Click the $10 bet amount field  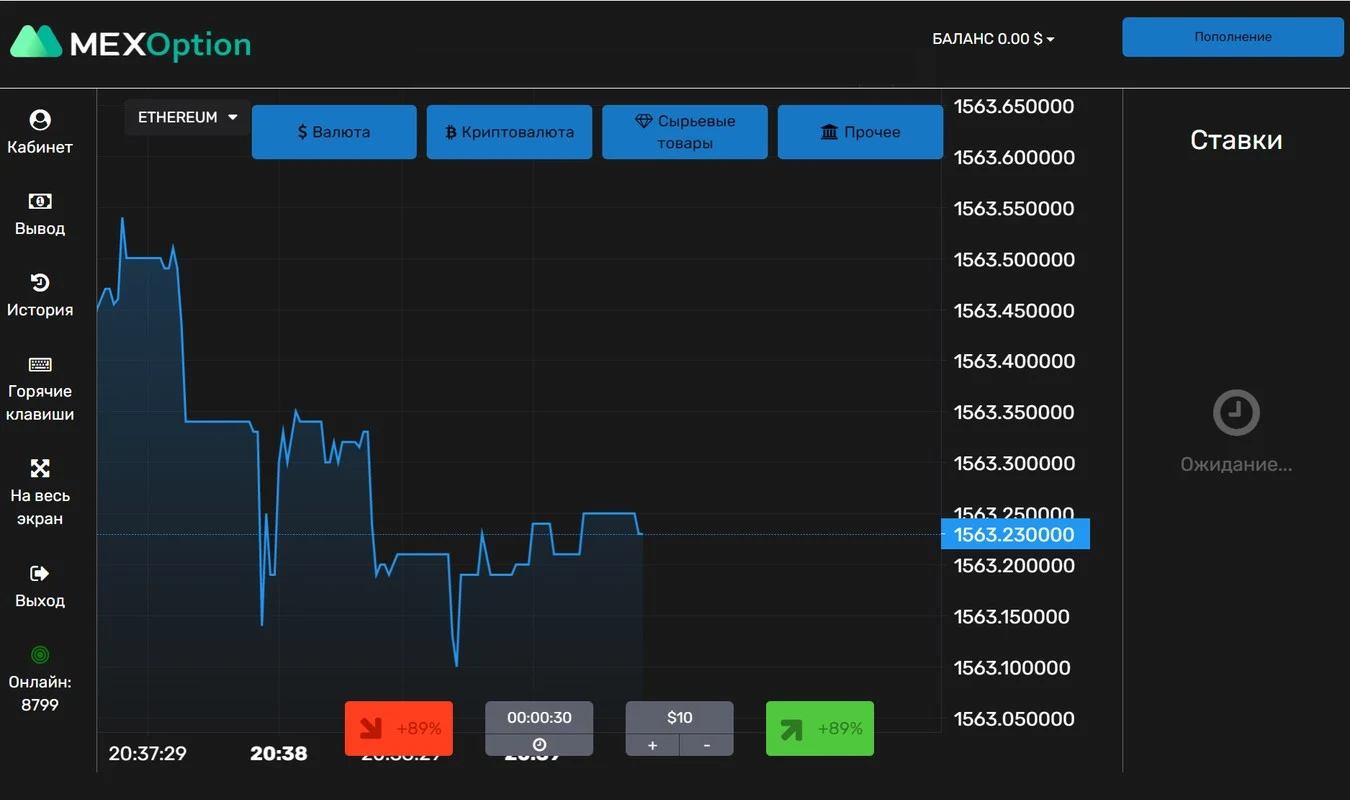coord(680,717)
